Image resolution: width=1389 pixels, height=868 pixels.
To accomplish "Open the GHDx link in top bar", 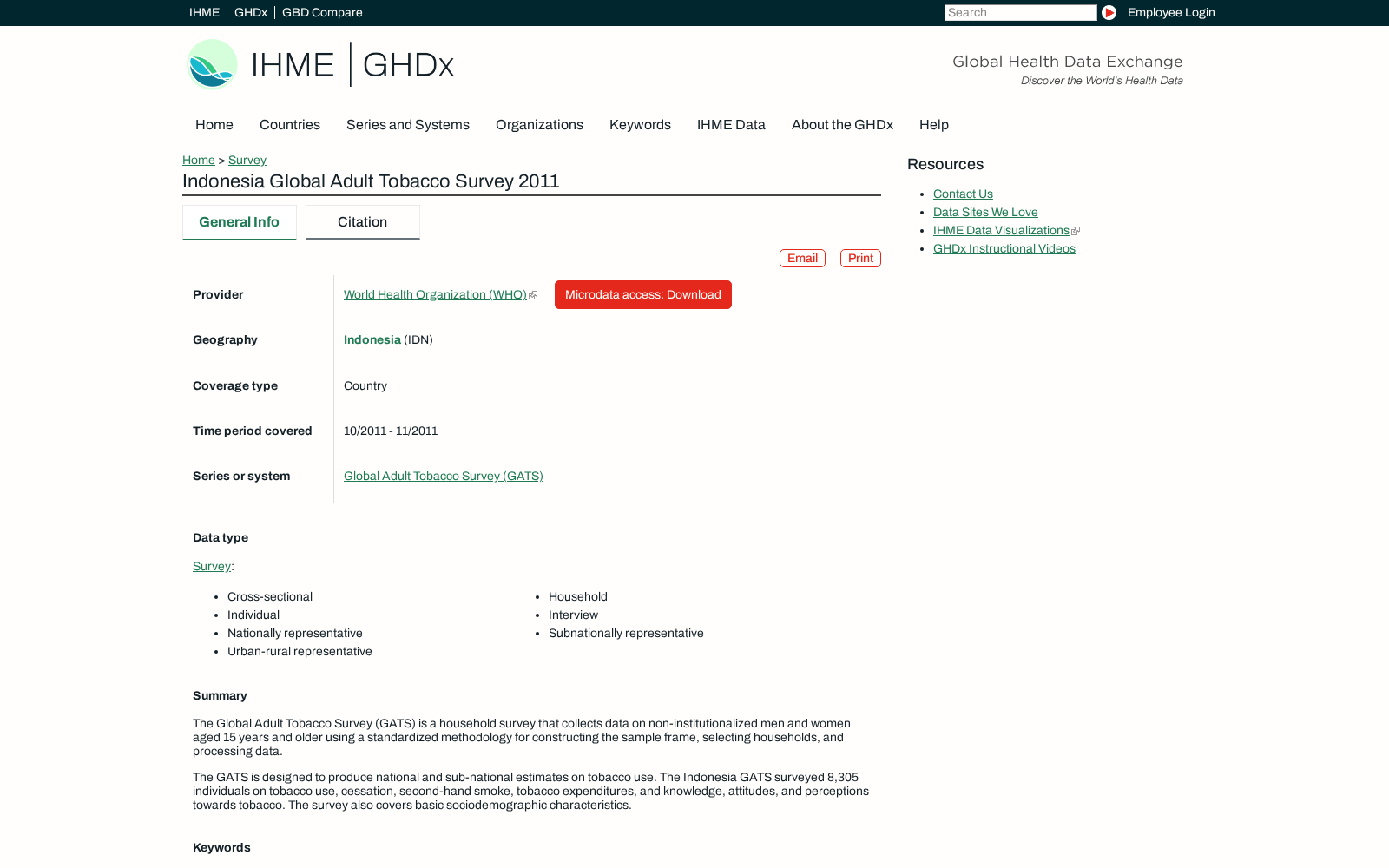I will click(x=251, y=13).
